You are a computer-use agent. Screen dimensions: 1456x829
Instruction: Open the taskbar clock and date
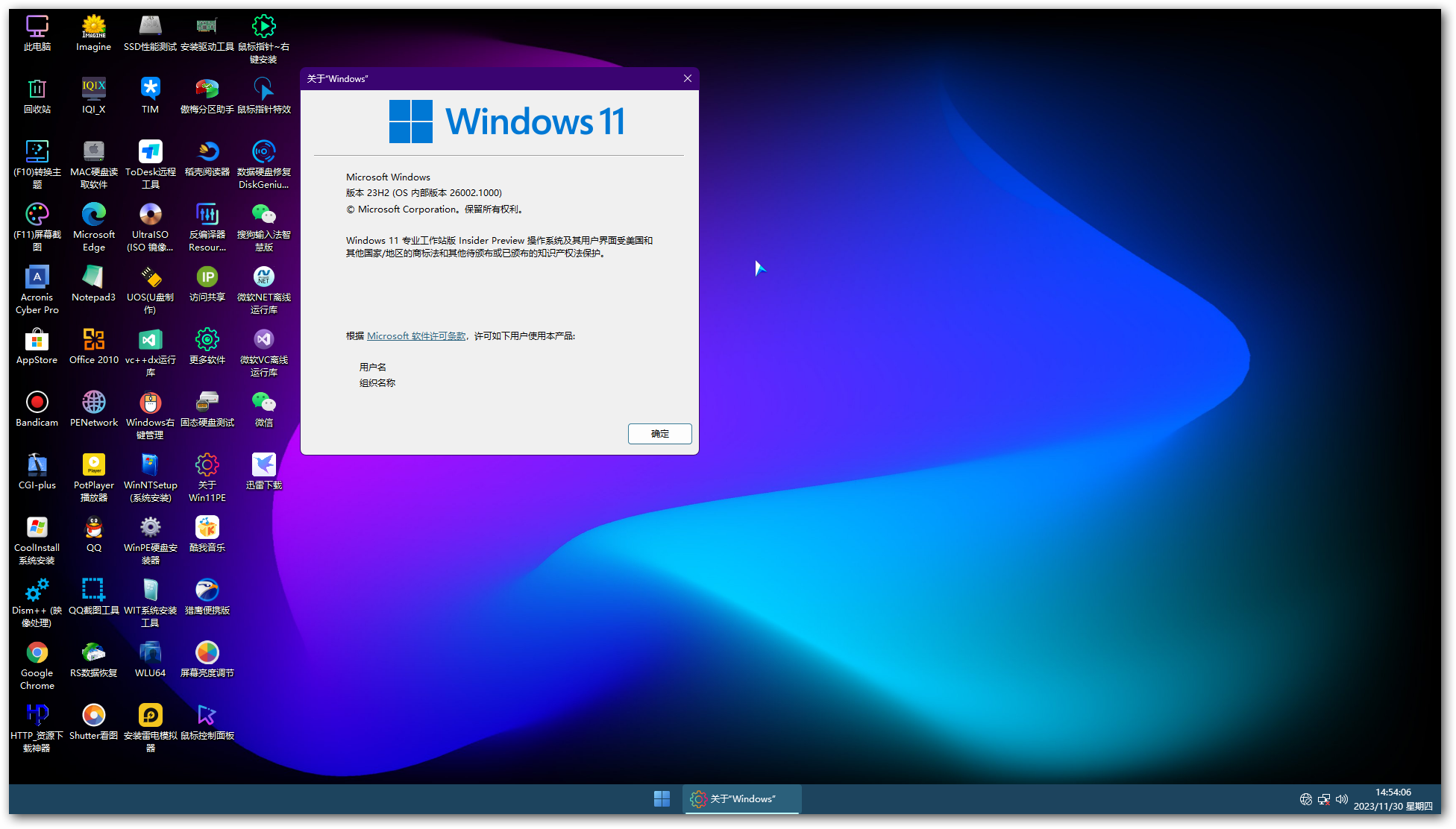[1393, 799]
